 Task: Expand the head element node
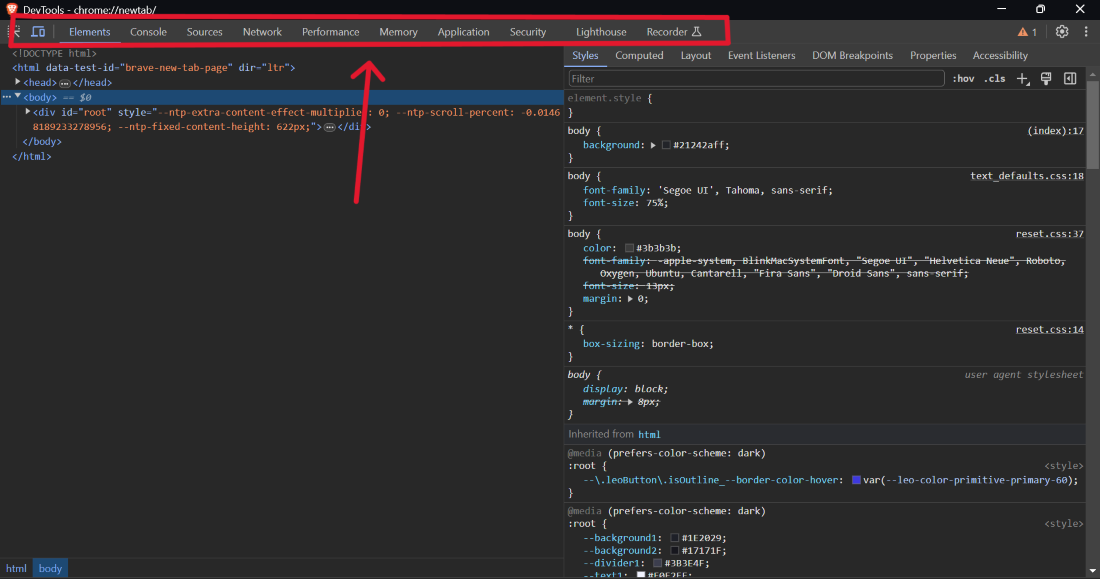pos(18,82)
